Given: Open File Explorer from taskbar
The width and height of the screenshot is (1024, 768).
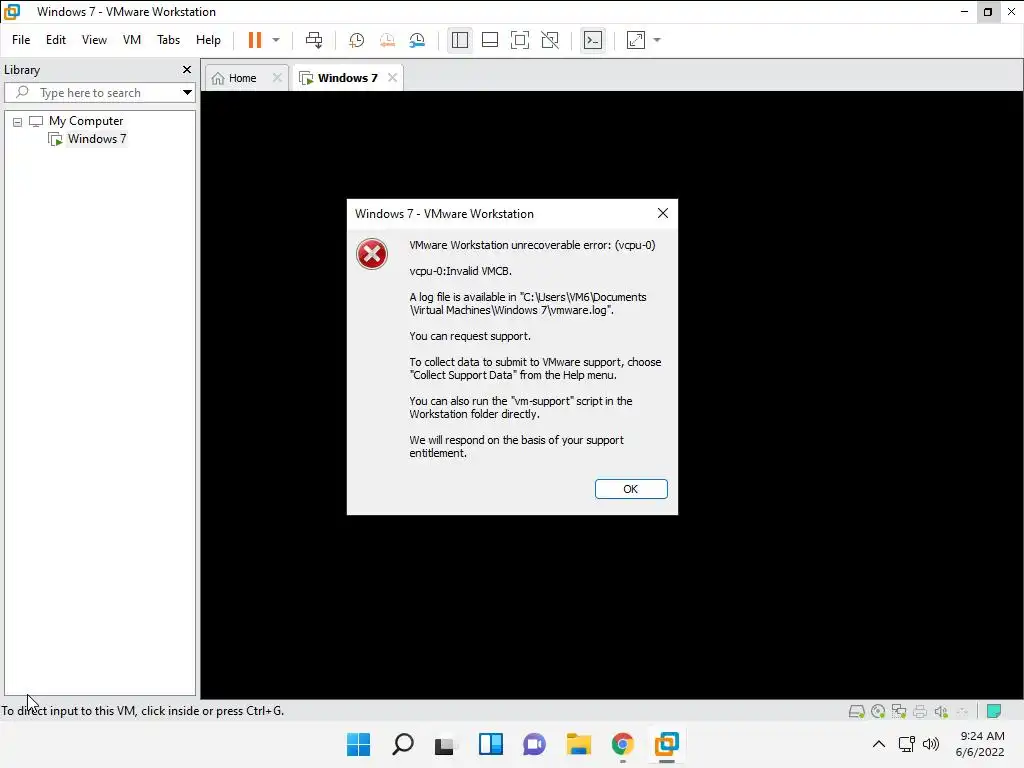Looking at the screenshot, I should tap(579, 744).
